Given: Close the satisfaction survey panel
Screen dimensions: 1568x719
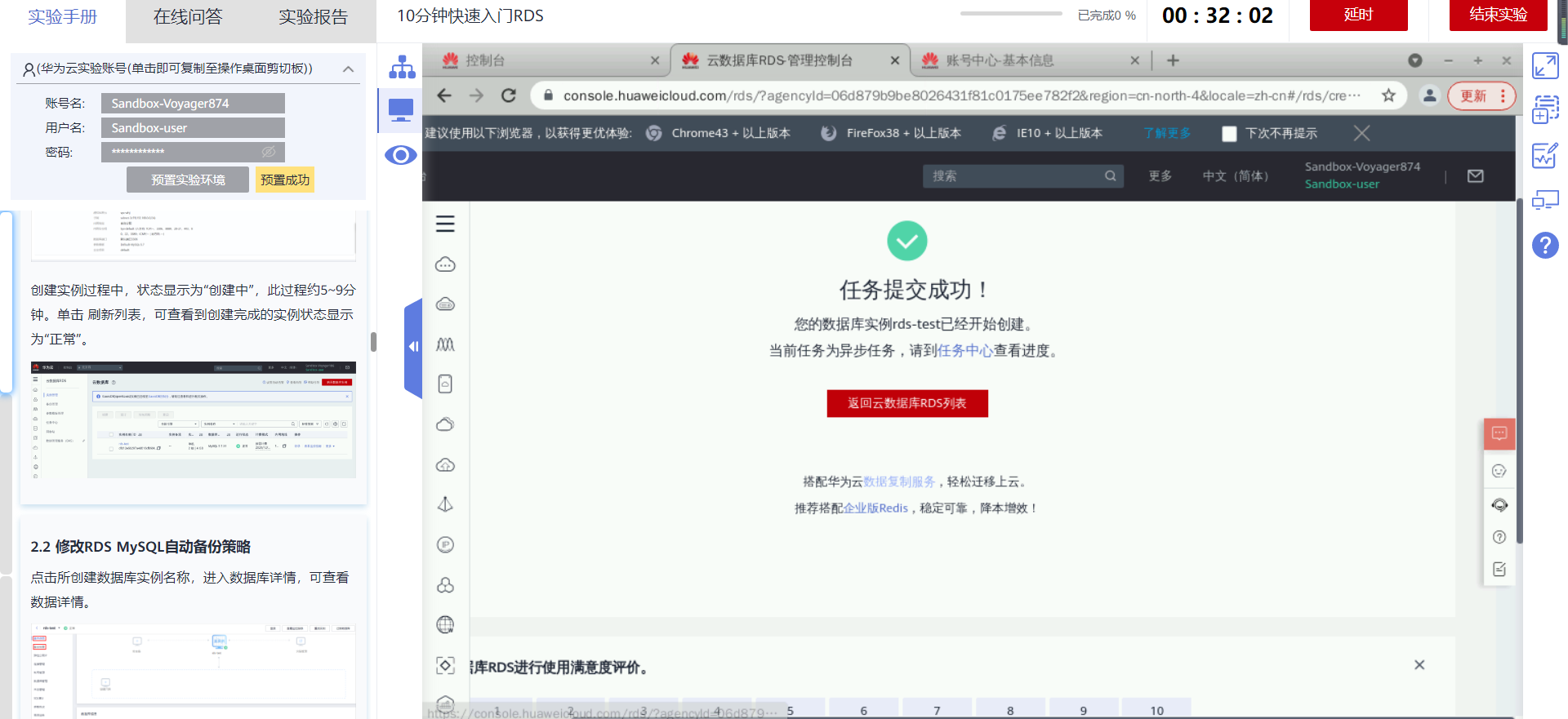Looking at the screenshot, I should point(1419,665).
